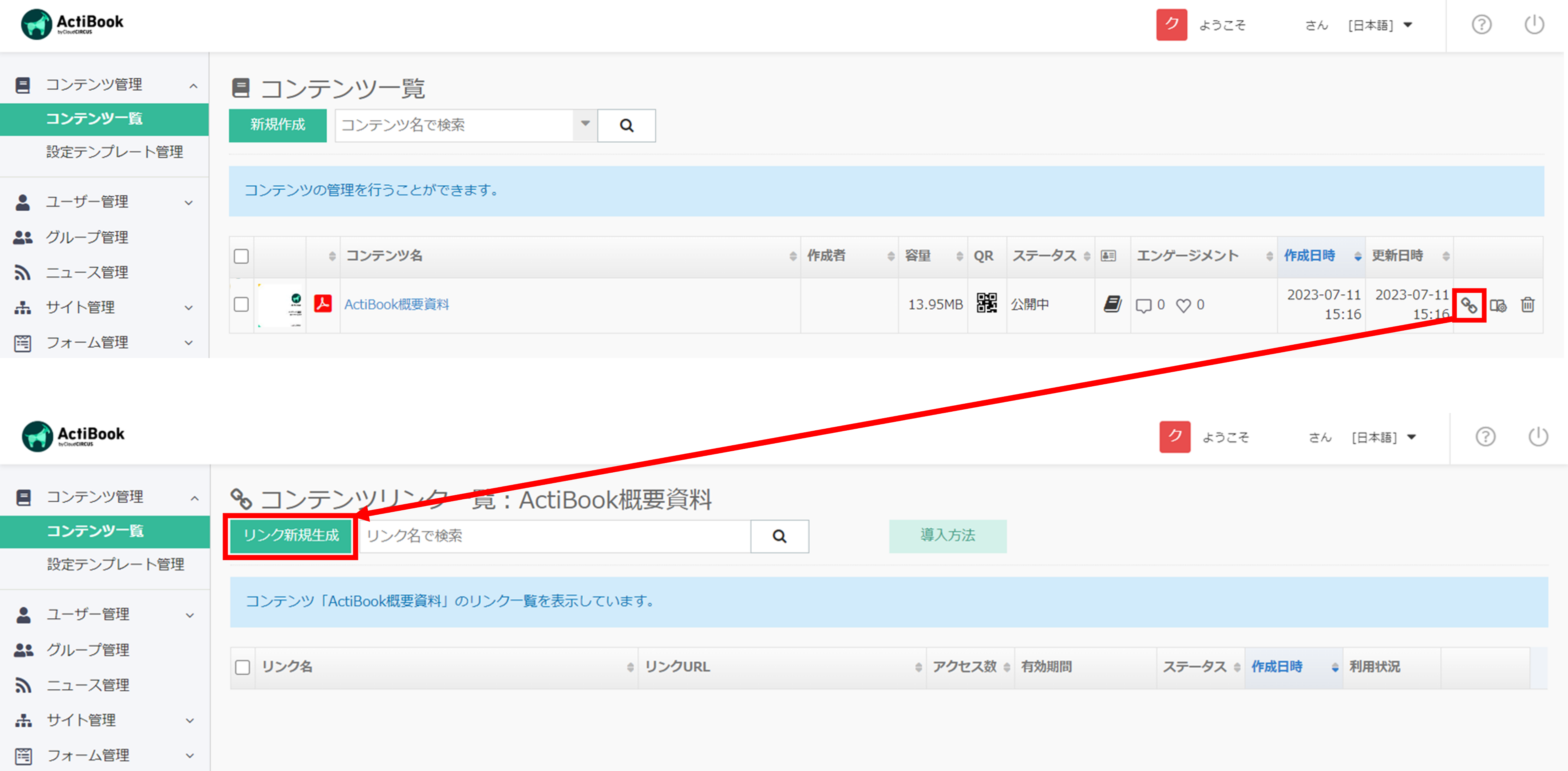
Task: Click the heart likes icon
Action: coord(1183,306)
